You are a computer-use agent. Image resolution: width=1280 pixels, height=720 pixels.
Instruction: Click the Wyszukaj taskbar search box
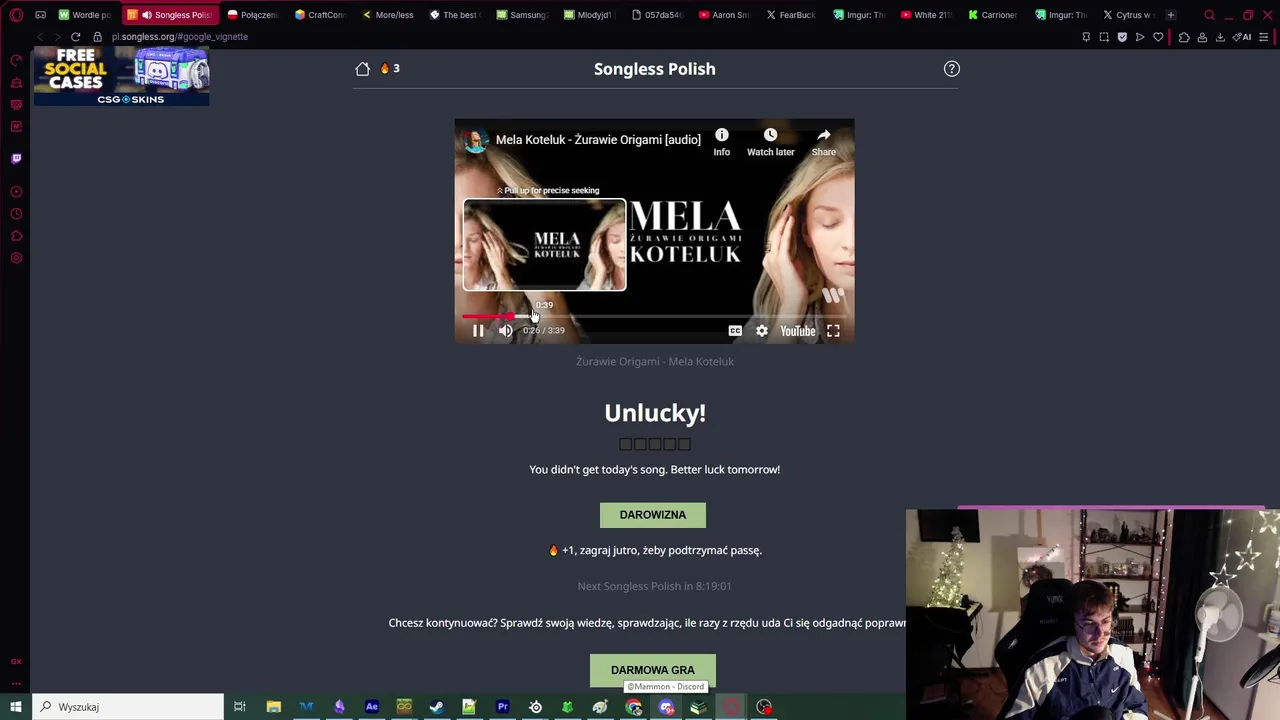[x=128, y=707]
